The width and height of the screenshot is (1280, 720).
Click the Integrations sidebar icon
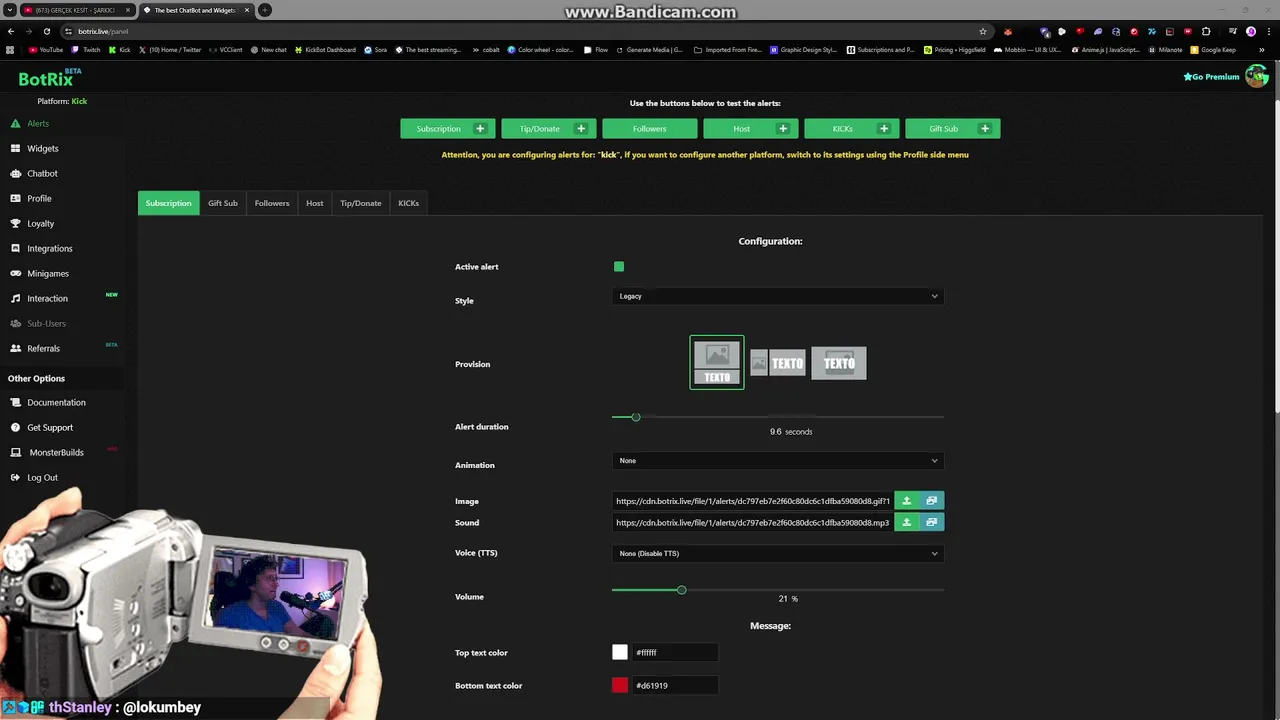[x=16, y=248]
